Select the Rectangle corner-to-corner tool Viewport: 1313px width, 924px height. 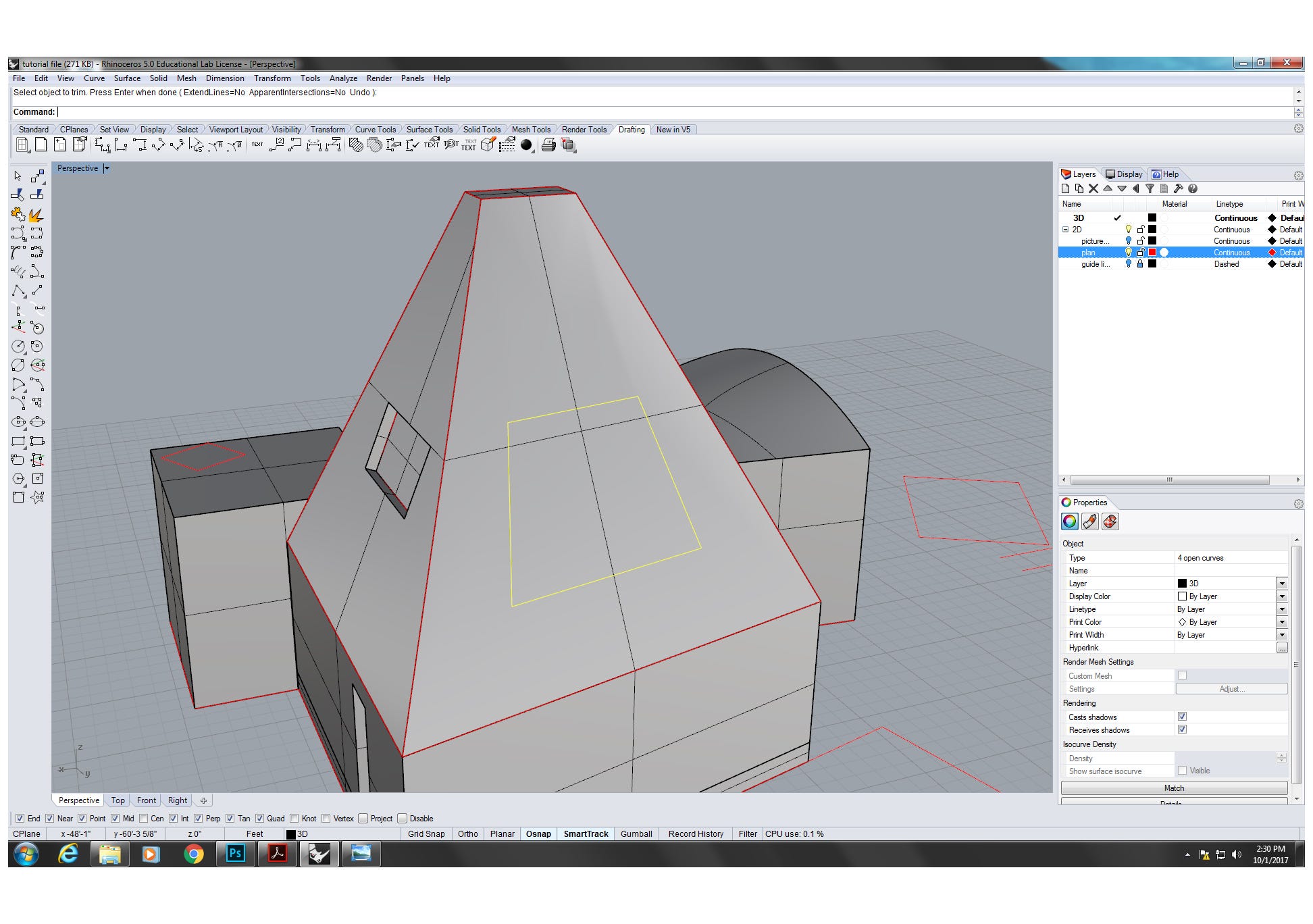click(18, 441)
